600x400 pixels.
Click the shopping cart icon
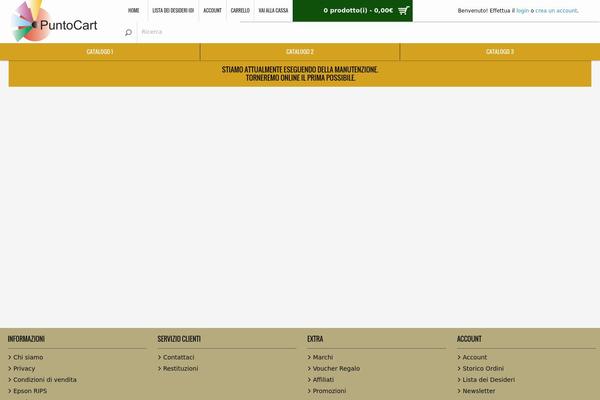click(403, 11)
